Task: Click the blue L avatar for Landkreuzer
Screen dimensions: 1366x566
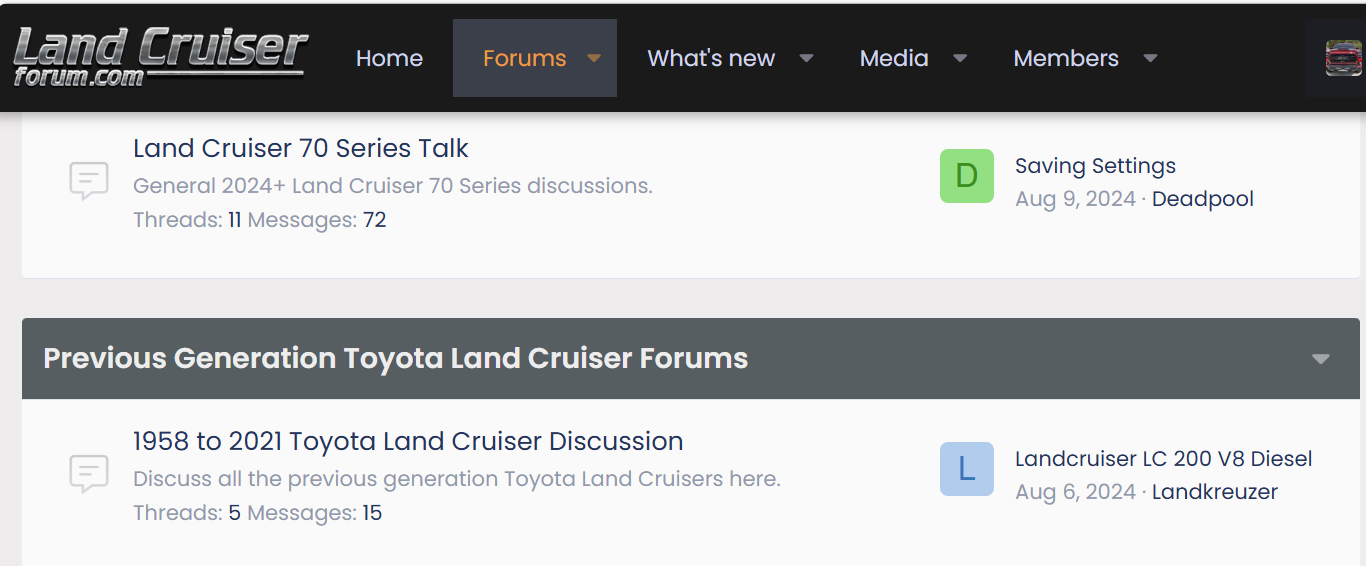Action: pyautogui.click(x=966, y=469)
